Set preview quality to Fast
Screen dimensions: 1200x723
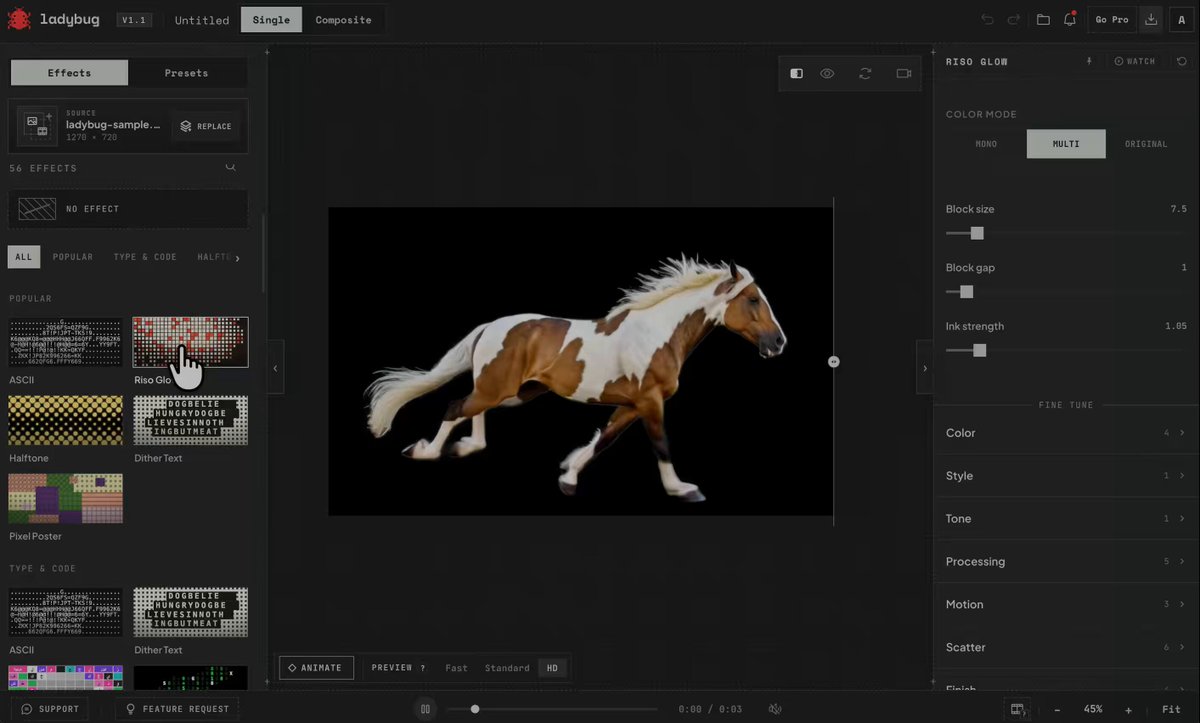click(456, 668)
